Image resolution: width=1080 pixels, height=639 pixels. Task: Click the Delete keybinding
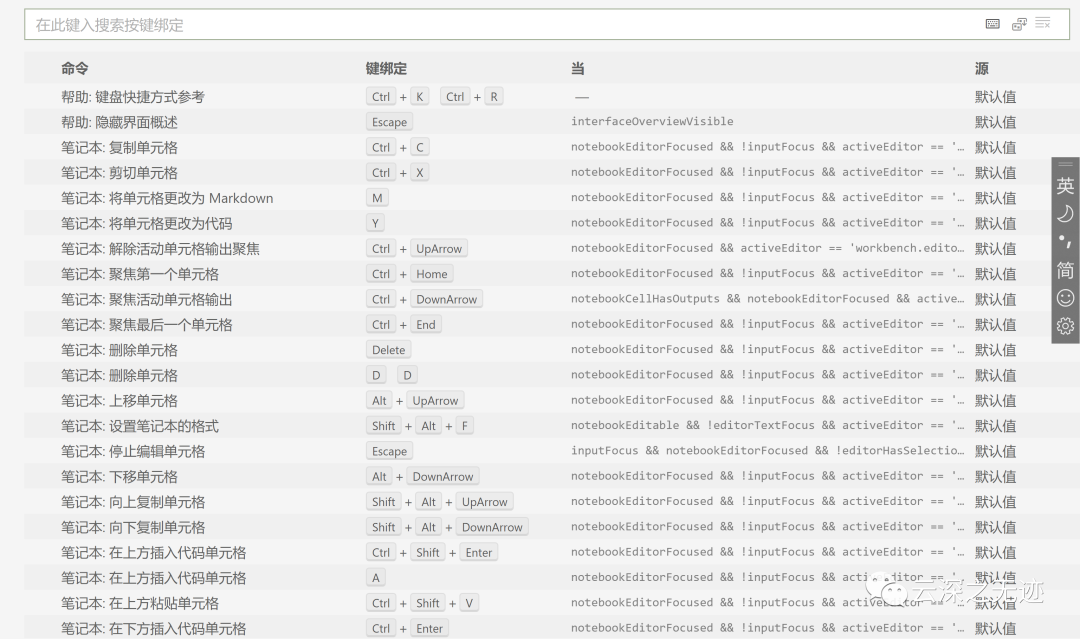(388, 350)
